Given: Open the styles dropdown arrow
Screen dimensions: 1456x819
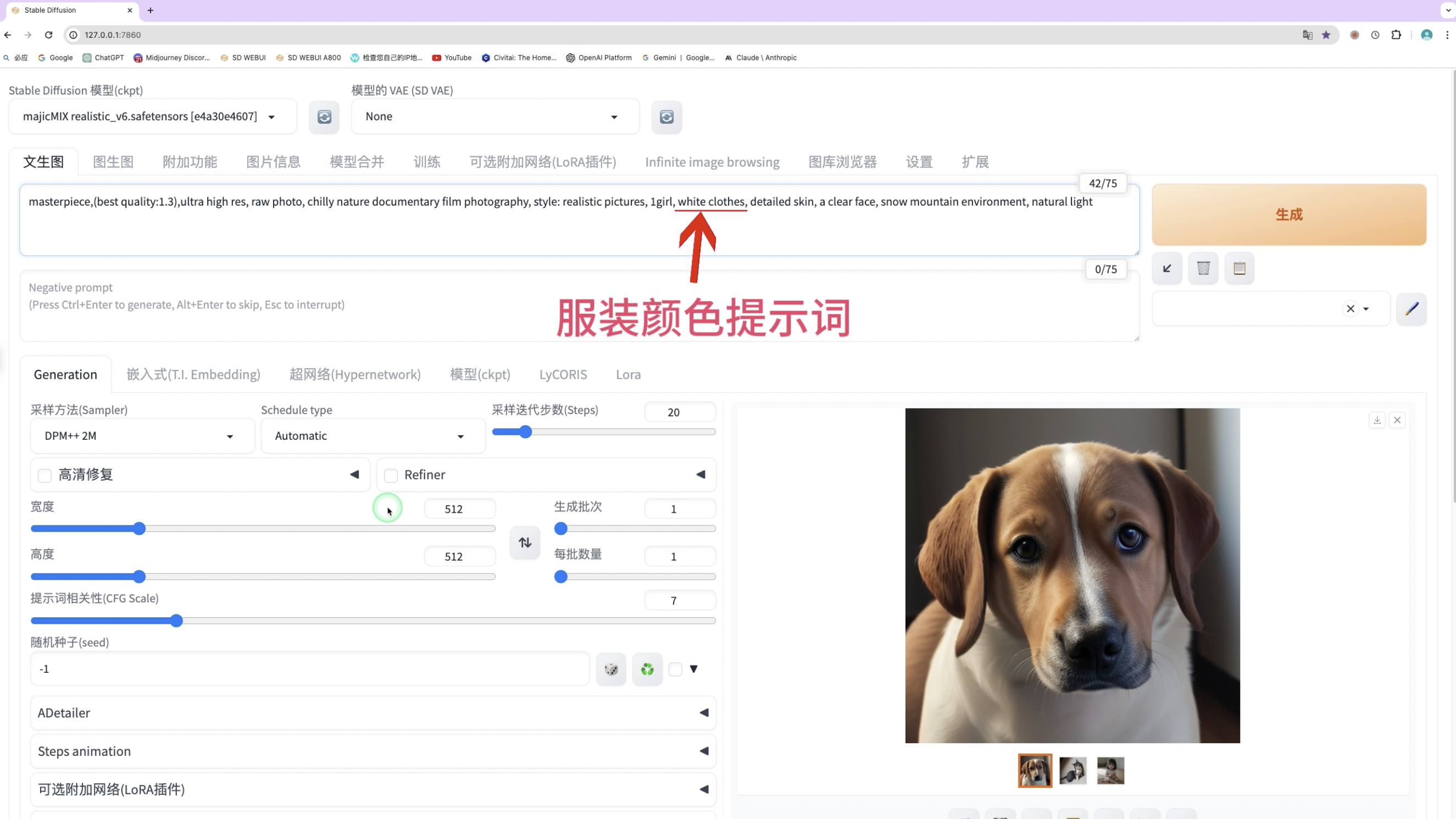Looking at the screenshot, I should pyautogui.click(x=1365, y=309).
